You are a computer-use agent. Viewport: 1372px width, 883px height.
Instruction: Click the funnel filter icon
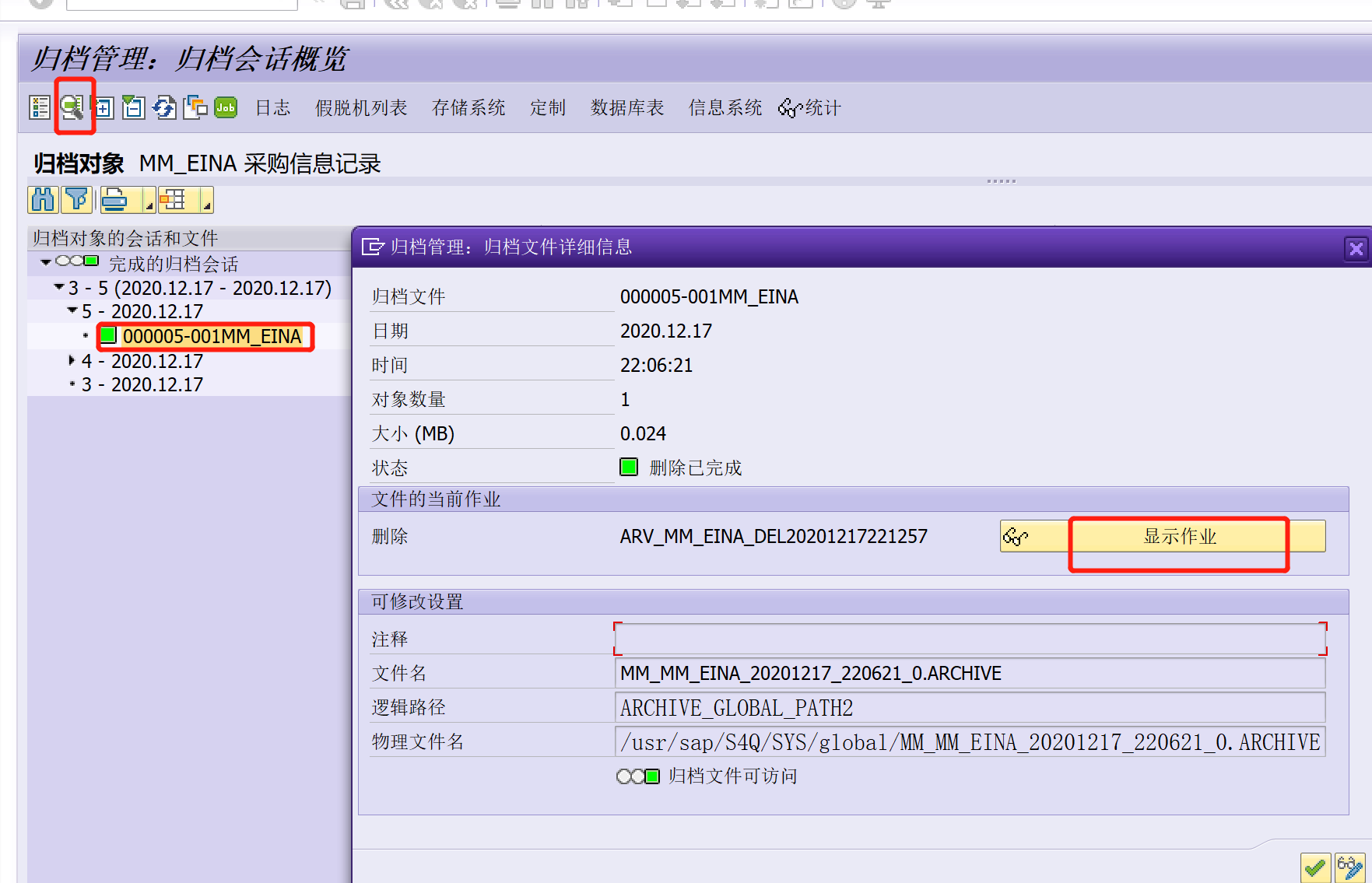point(77,200)
